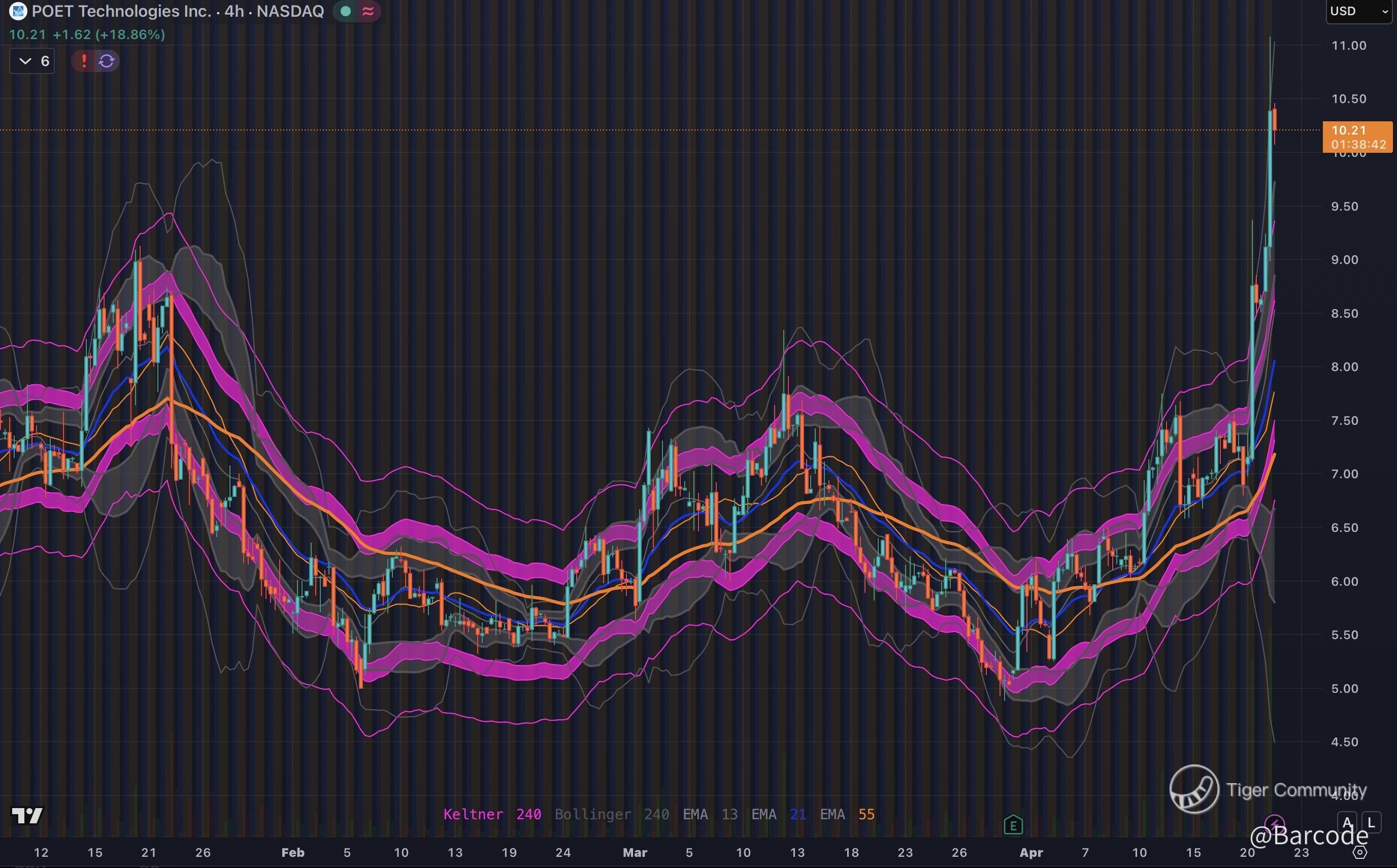Click the green market open status dot
This screenshot has height=868, width=1397.
pyautogui.click(x=346, y=11)
